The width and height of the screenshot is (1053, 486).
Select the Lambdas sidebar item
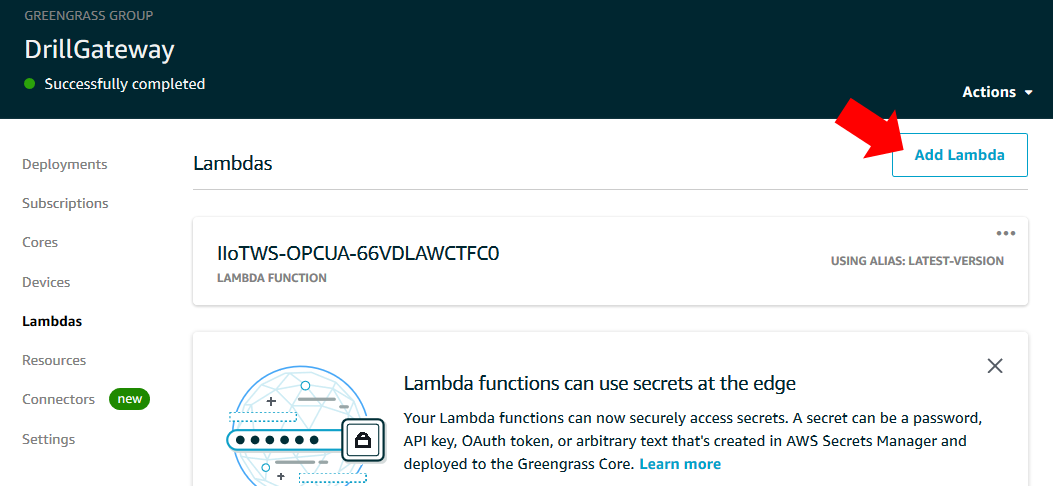[52, 321]
